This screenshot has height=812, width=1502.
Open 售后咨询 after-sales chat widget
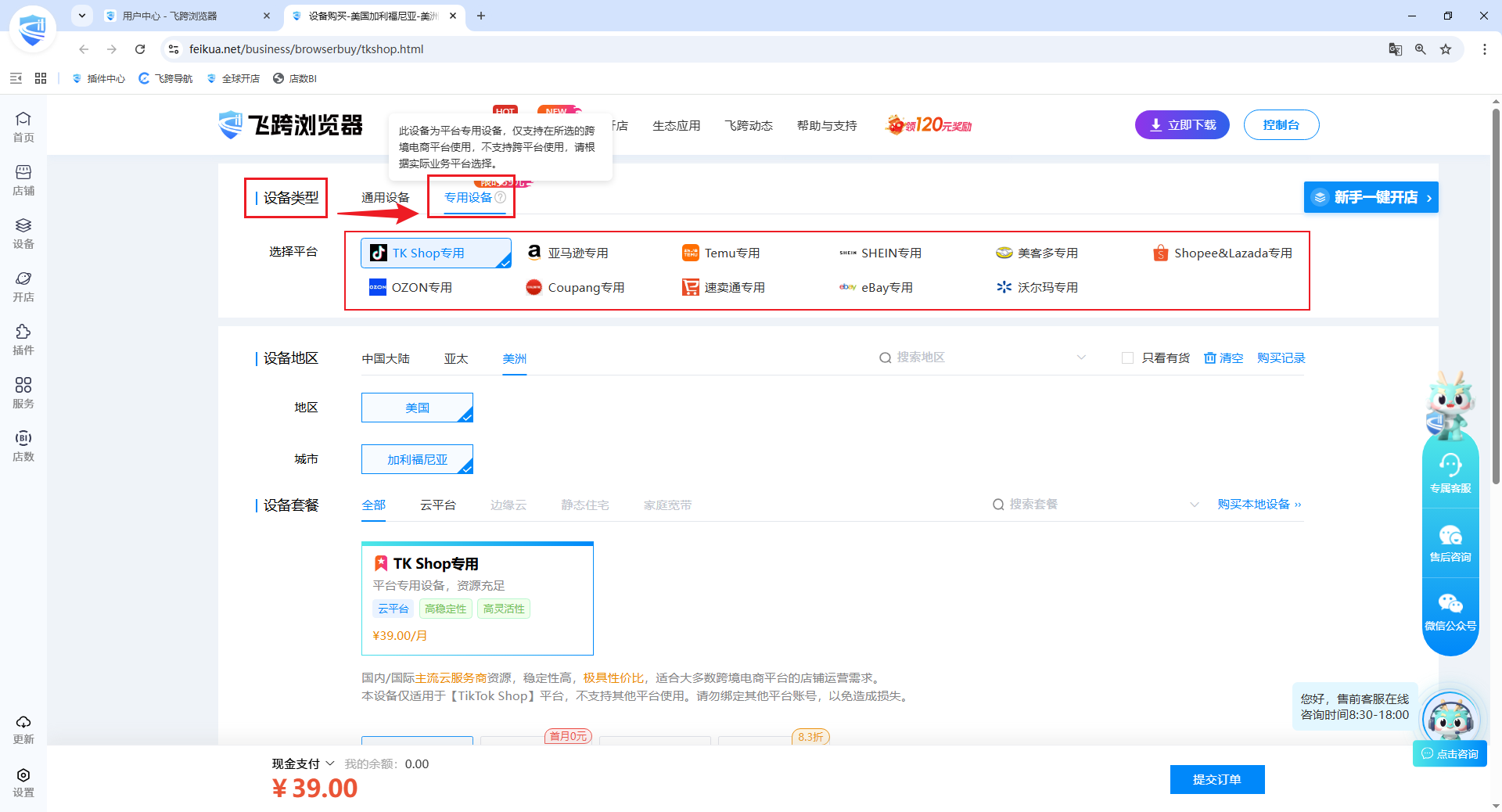tap(1450, 543)
